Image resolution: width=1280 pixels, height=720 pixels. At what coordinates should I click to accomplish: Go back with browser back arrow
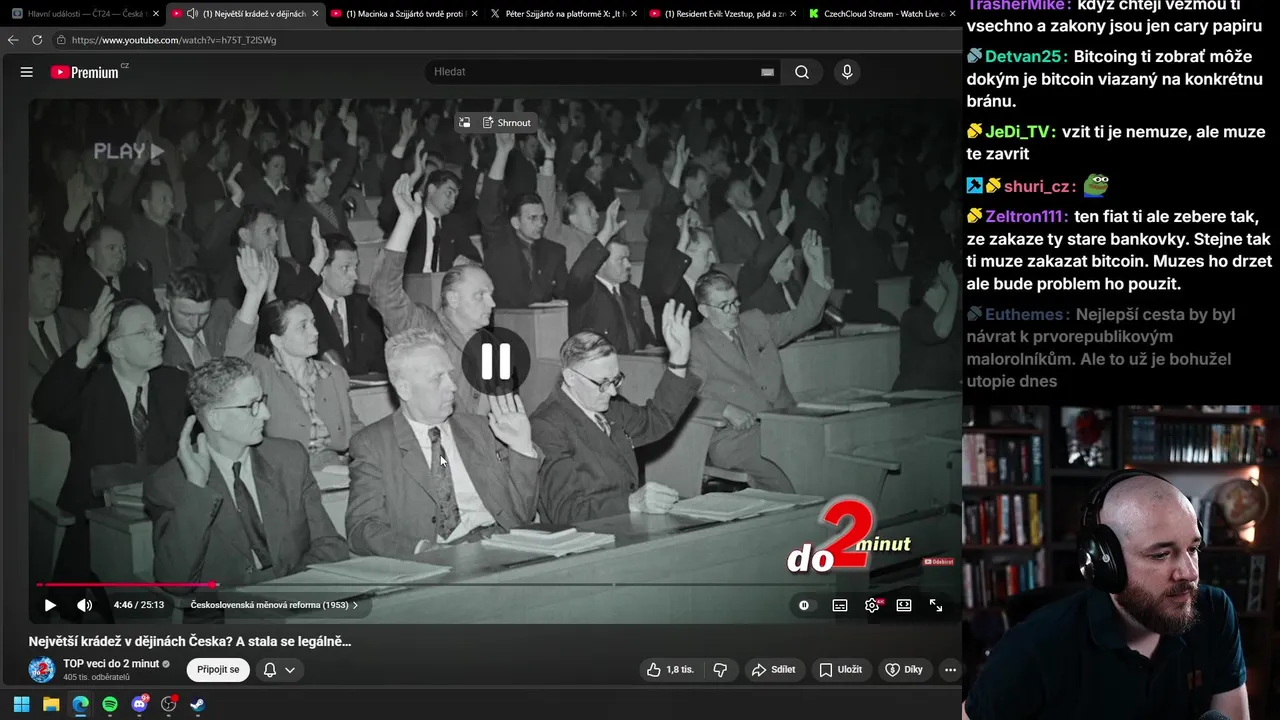[13, 40]
